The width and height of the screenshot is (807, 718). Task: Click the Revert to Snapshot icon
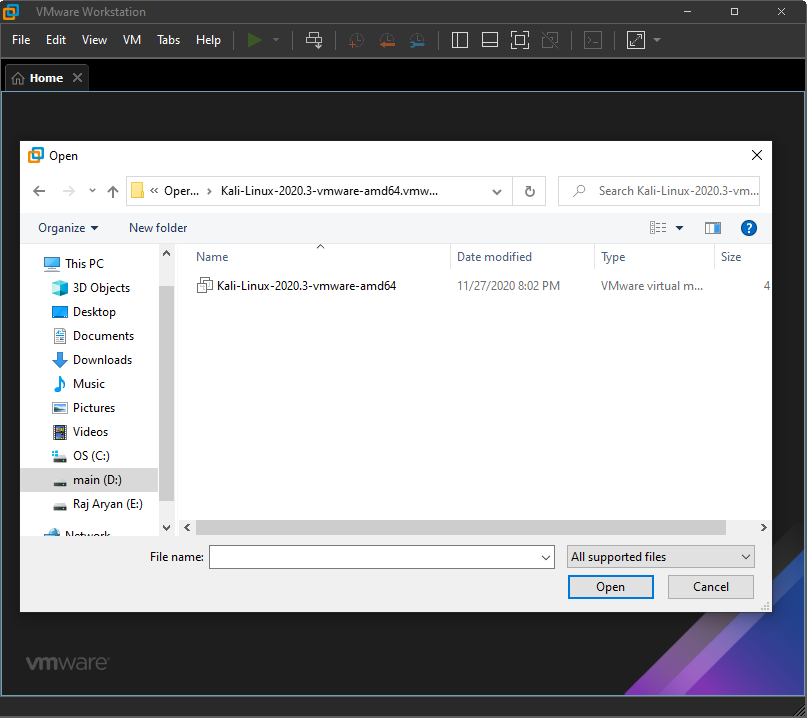(x=387, y=40)
